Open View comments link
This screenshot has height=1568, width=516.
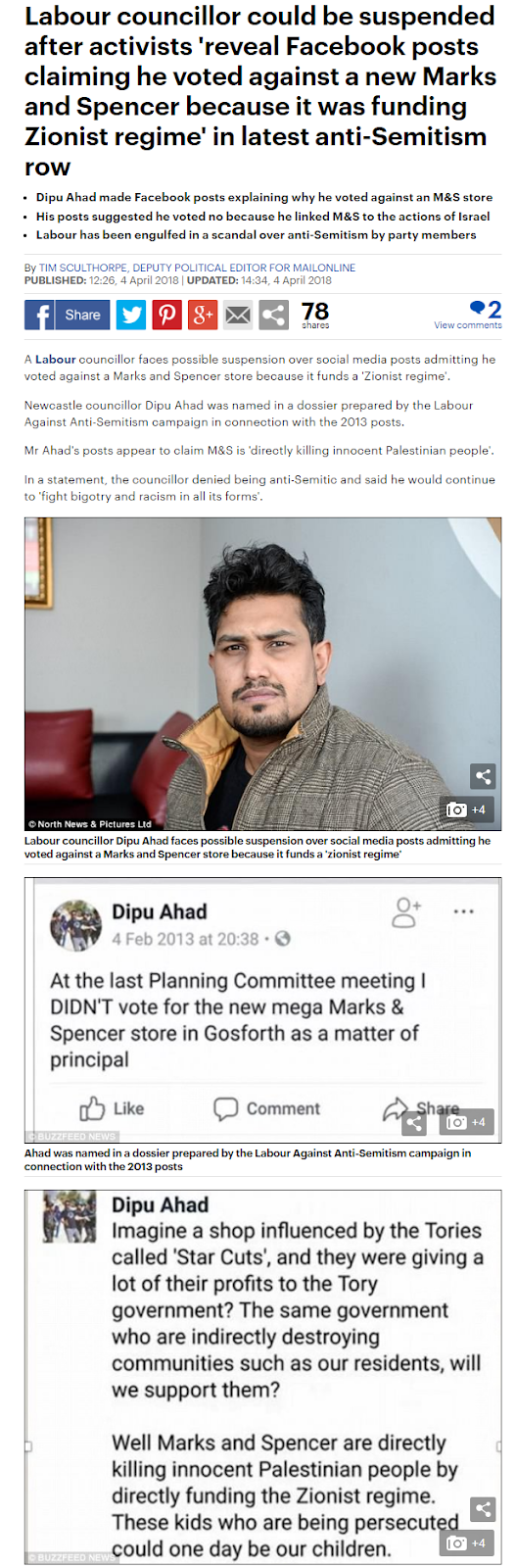coord(467,325)
